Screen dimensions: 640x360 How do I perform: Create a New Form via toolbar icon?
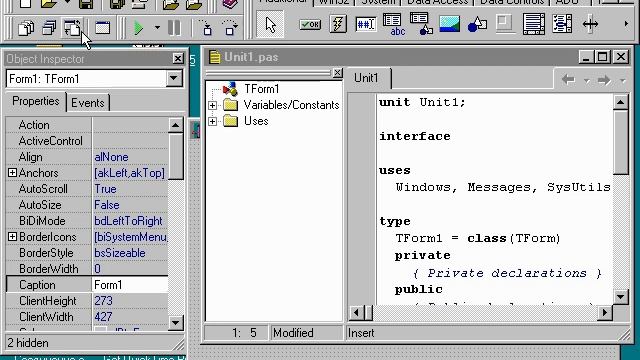pos(102,28)
